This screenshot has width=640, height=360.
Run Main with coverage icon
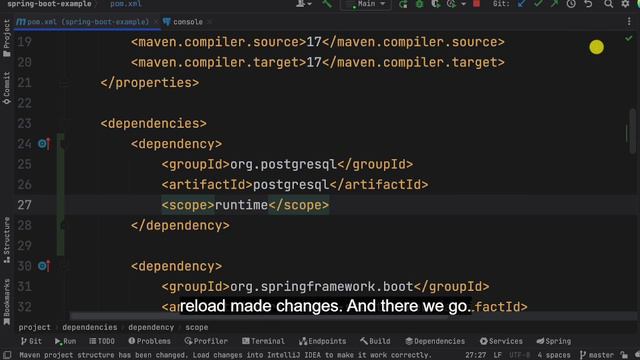tap(436, 4)
